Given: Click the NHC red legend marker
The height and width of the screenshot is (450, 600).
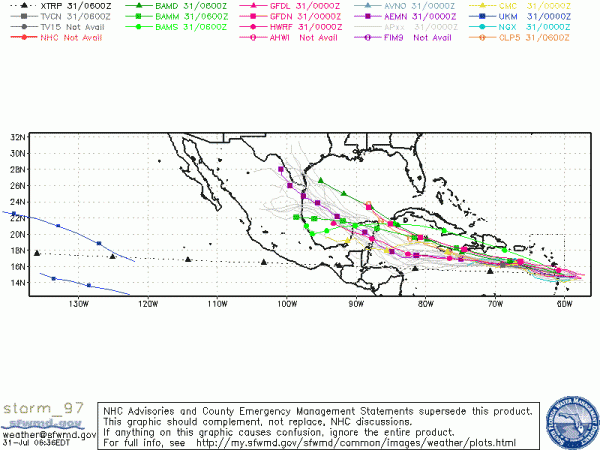Looking at the screenshot, I should pos(24,38).
